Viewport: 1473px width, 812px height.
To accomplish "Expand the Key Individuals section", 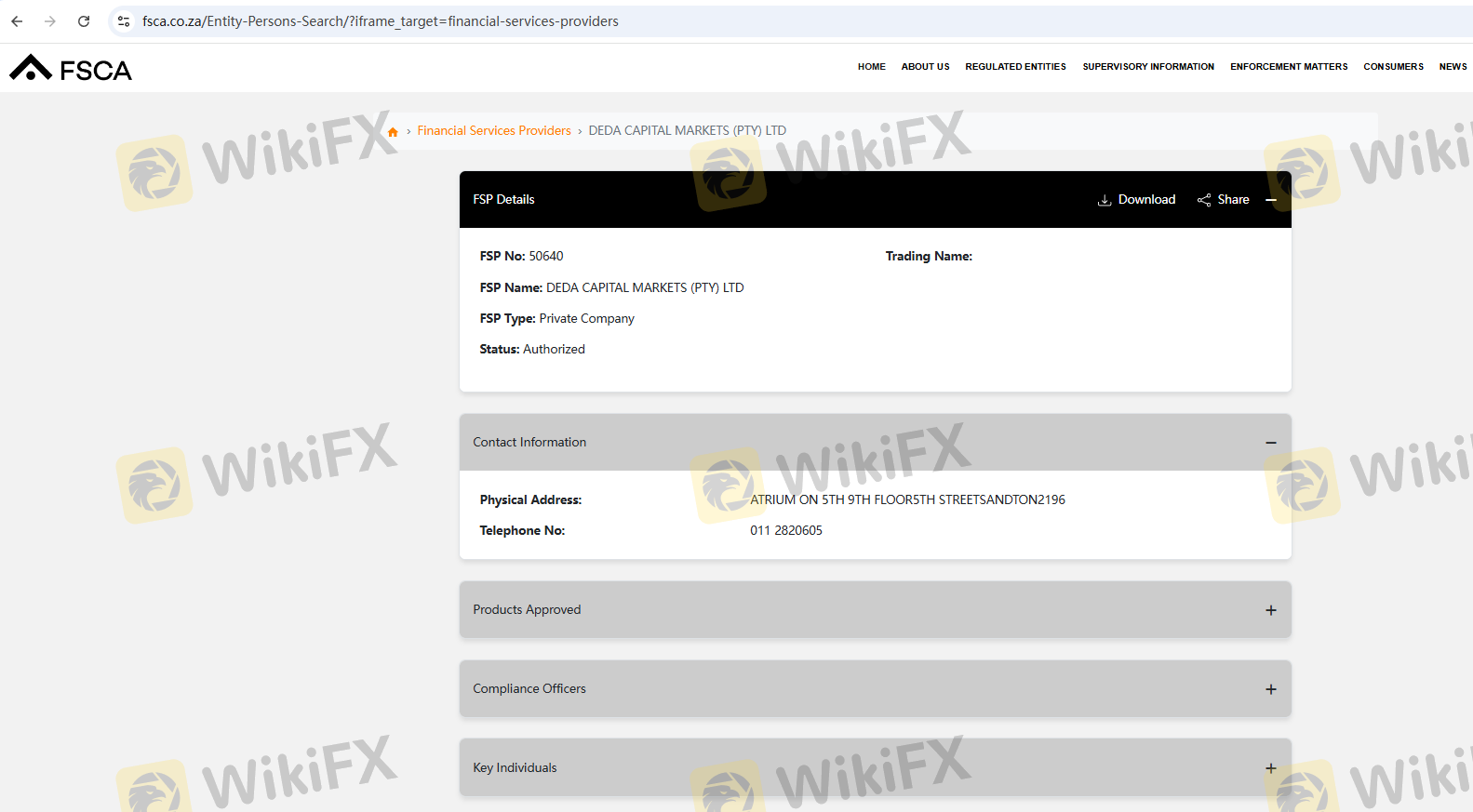I will pos(1271,768).
